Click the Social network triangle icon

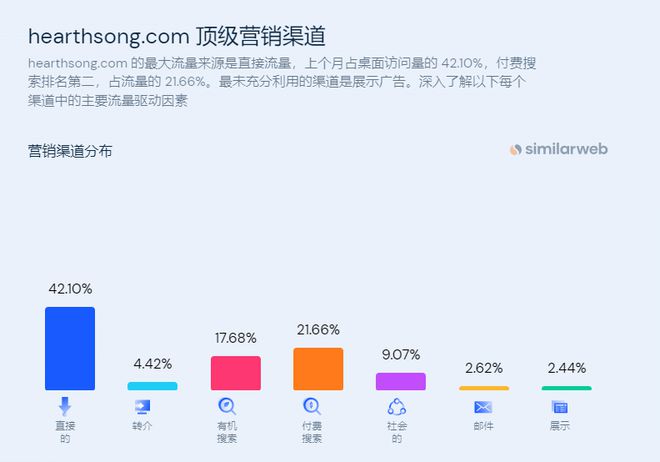pyautogui.click(x=397, y=406)
